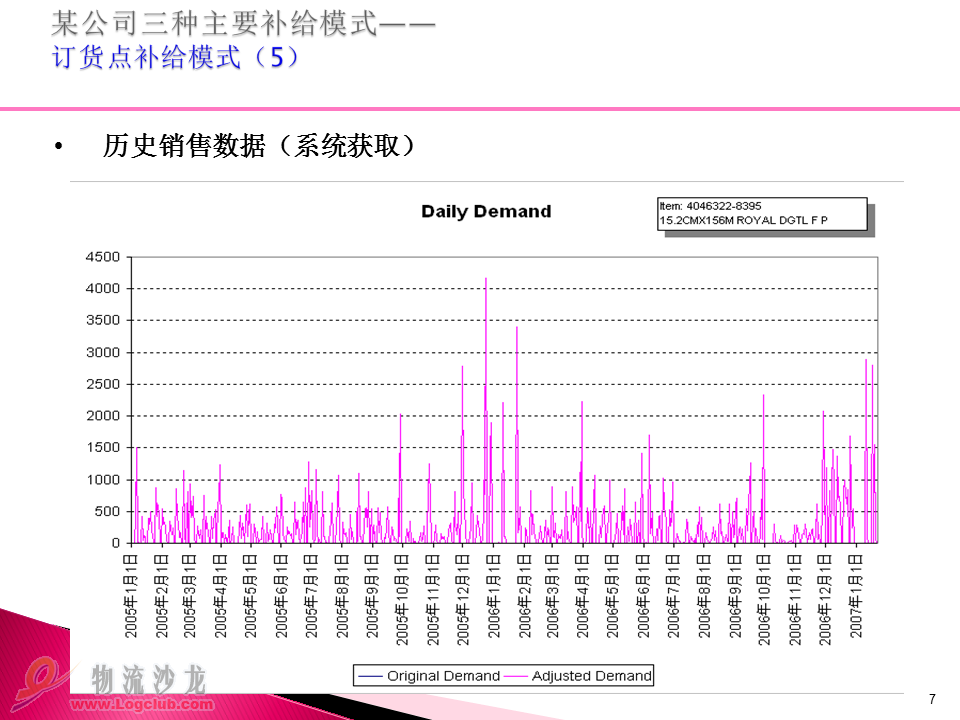Click the 4500 y-axis label
Image resolution: width=960 pixels, height=720 pixels.
tap(103, 257)
